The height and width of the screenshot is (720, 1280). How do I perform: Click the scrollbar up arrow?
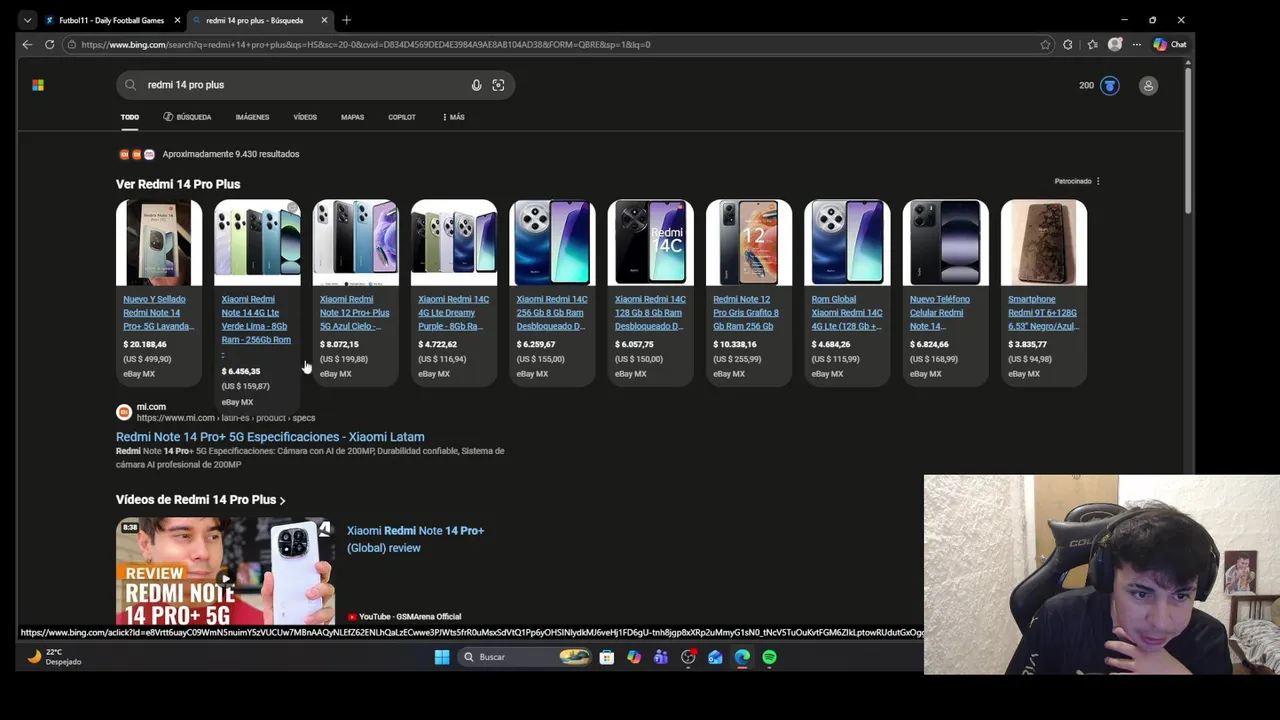(1188, 63)
